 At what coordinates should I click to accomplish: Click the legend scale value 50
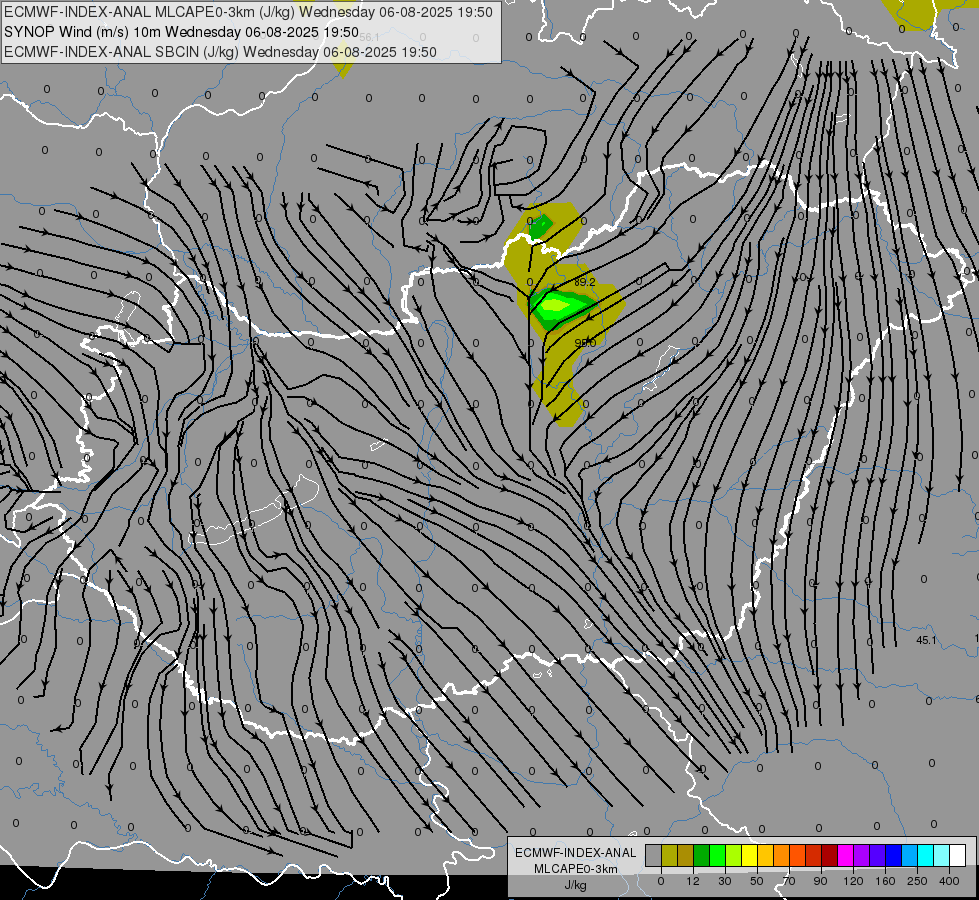[x=757, y=881]
